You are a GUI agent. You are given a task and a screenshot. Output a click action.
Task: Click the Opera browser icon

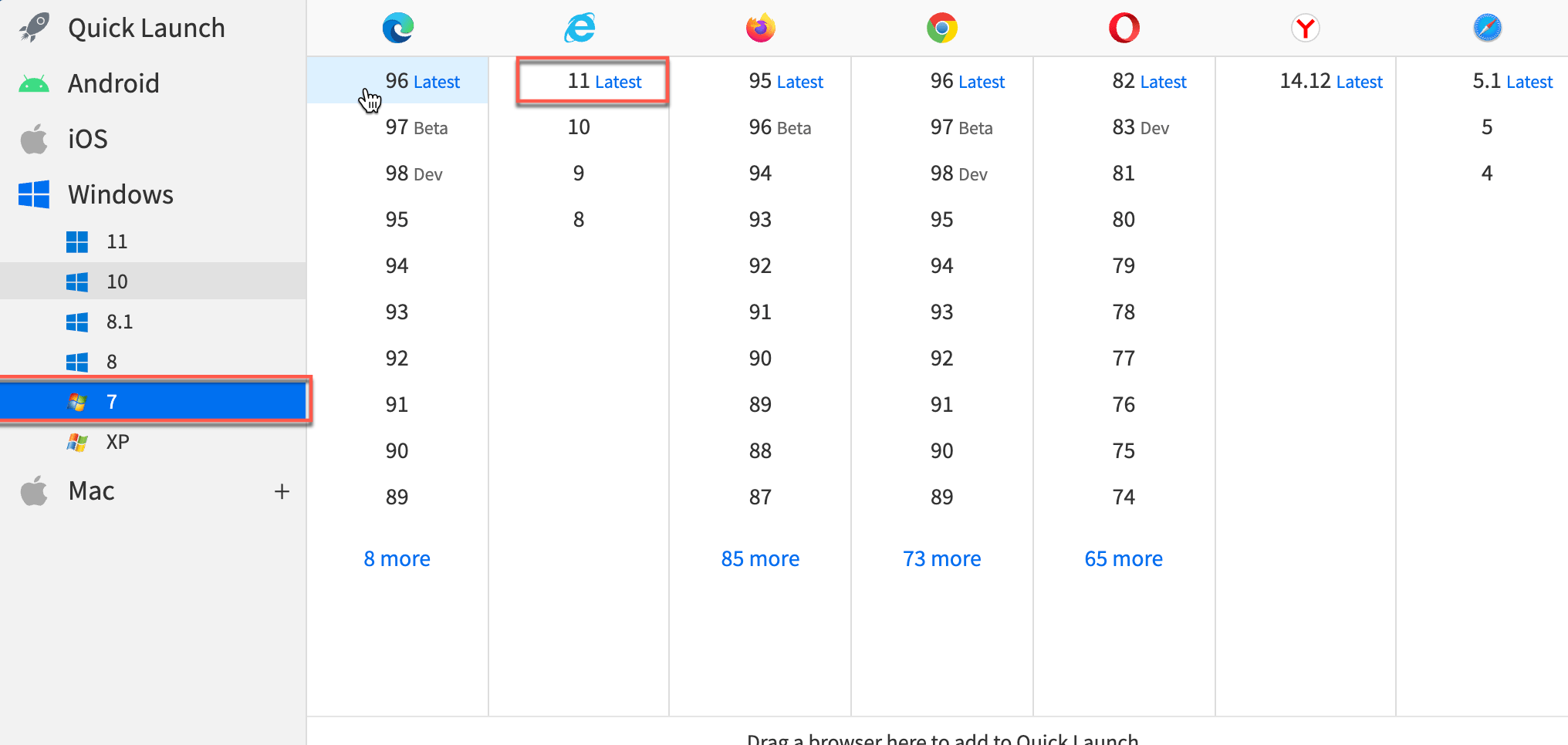click(x=1124, y=27)
